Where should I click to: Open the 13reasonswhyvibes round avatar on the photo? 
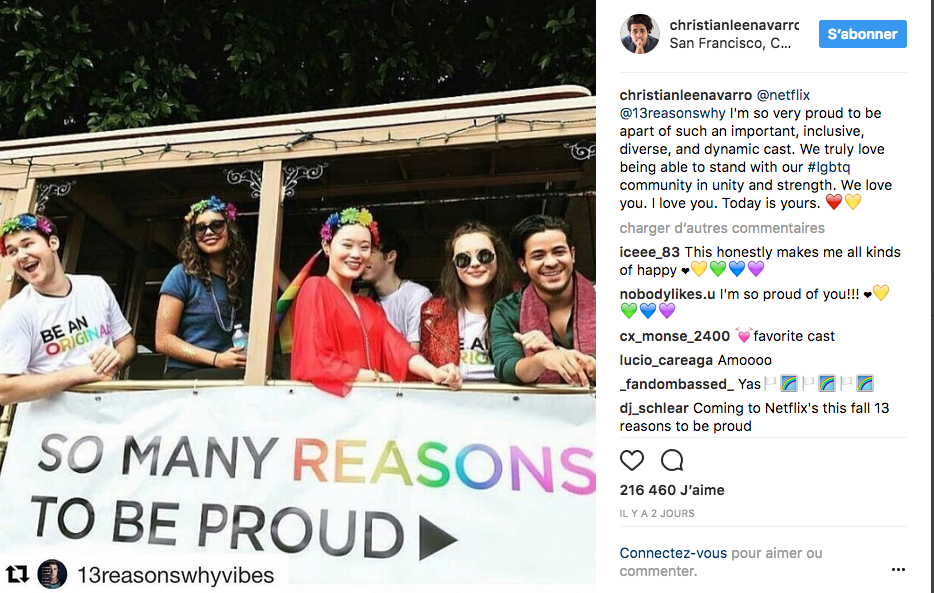[x=52, y=575]
